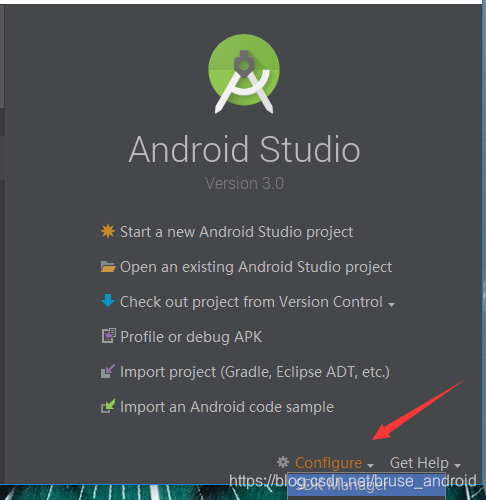Viewport: 486px width, 500px height.
Task: Open the Get Help dropdown
Action: [425, 463]
